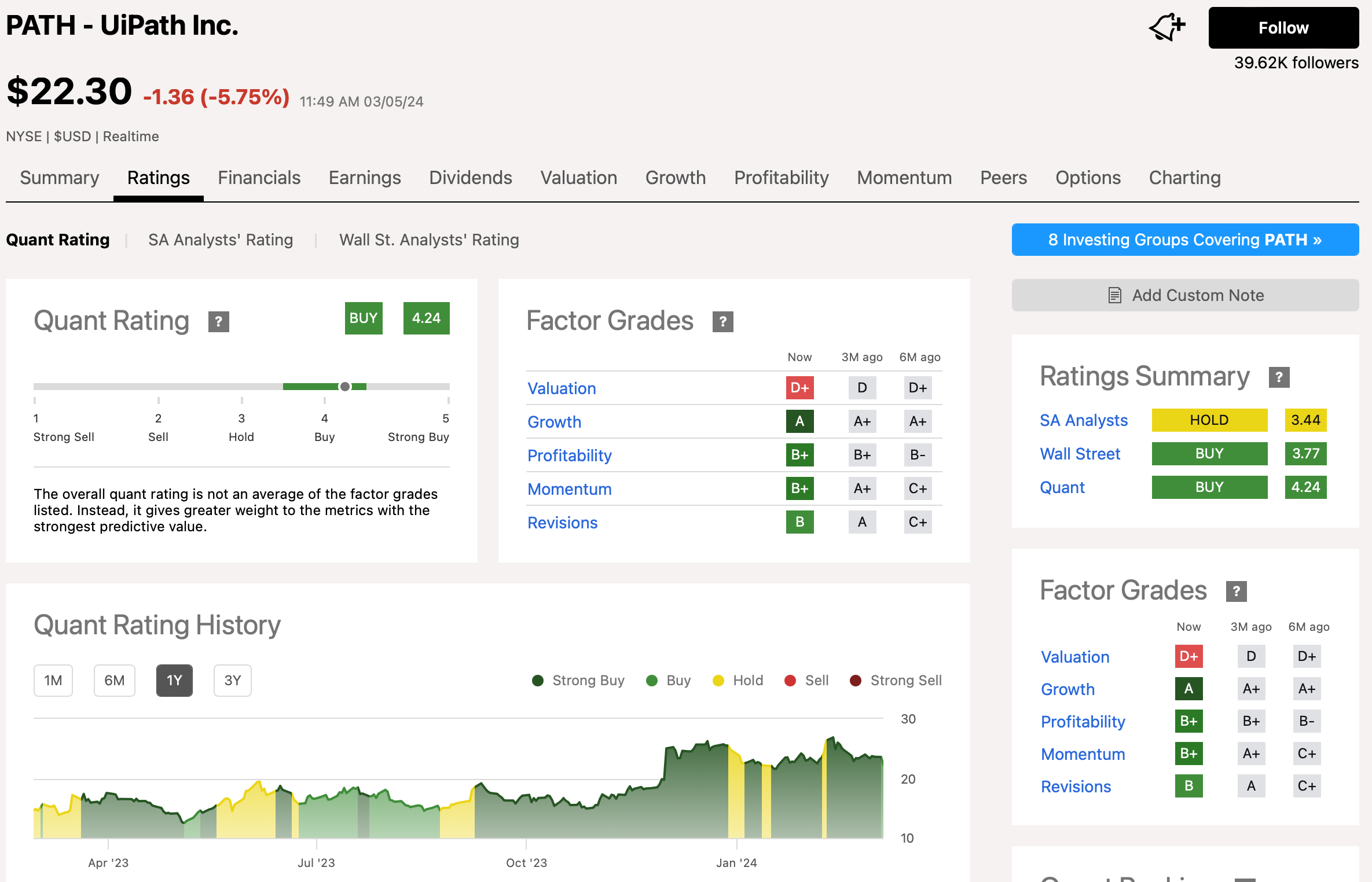This screenshot has height=882, width=1372.
Task: Click document icon in Add Custom Note
Action: point(1114,295)
